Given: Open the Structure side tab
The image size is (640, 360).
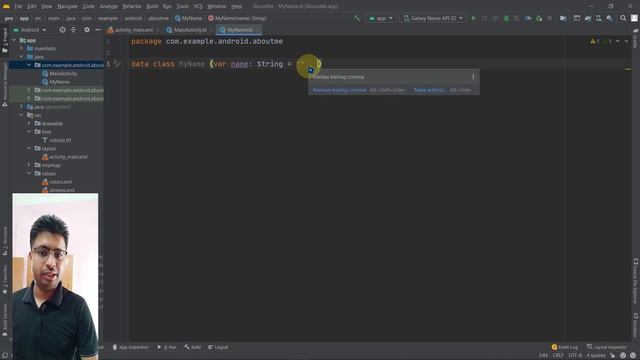Looking at the screenshot, I should (5, 242).
